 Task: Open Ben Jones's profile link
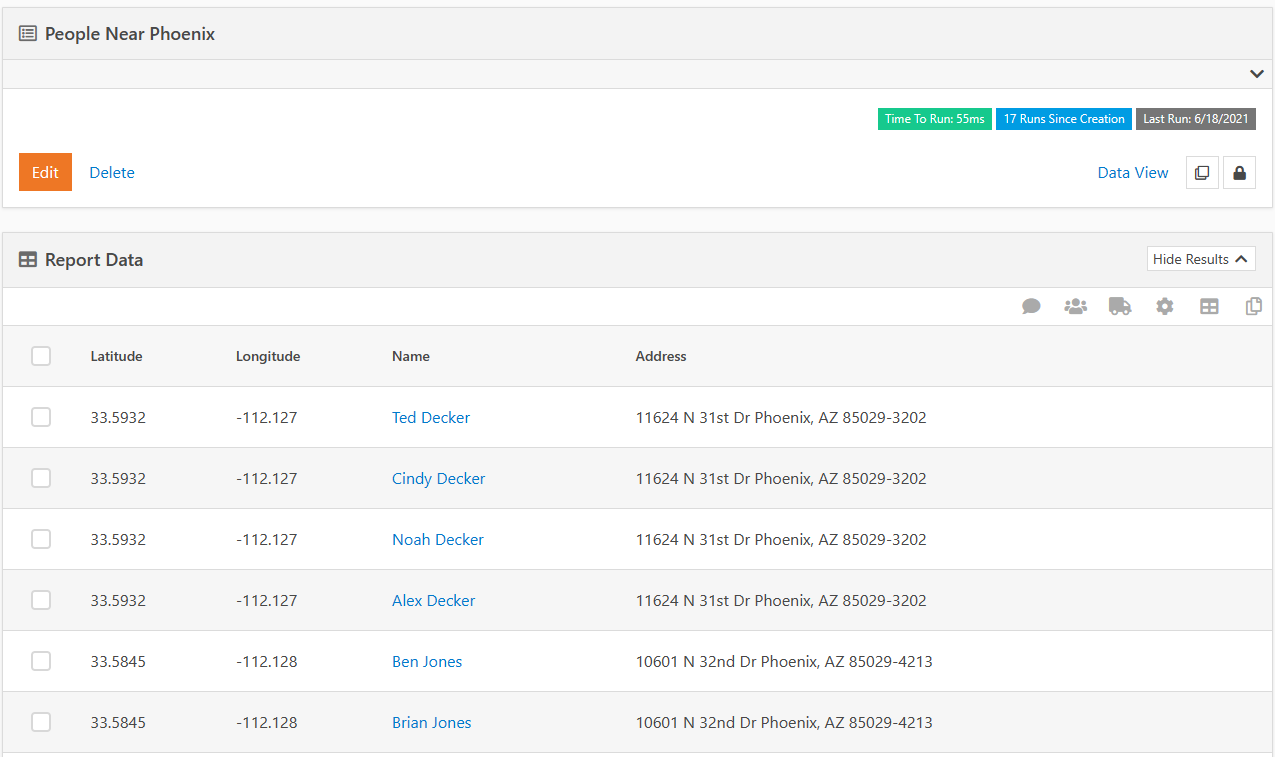[427, 661]
